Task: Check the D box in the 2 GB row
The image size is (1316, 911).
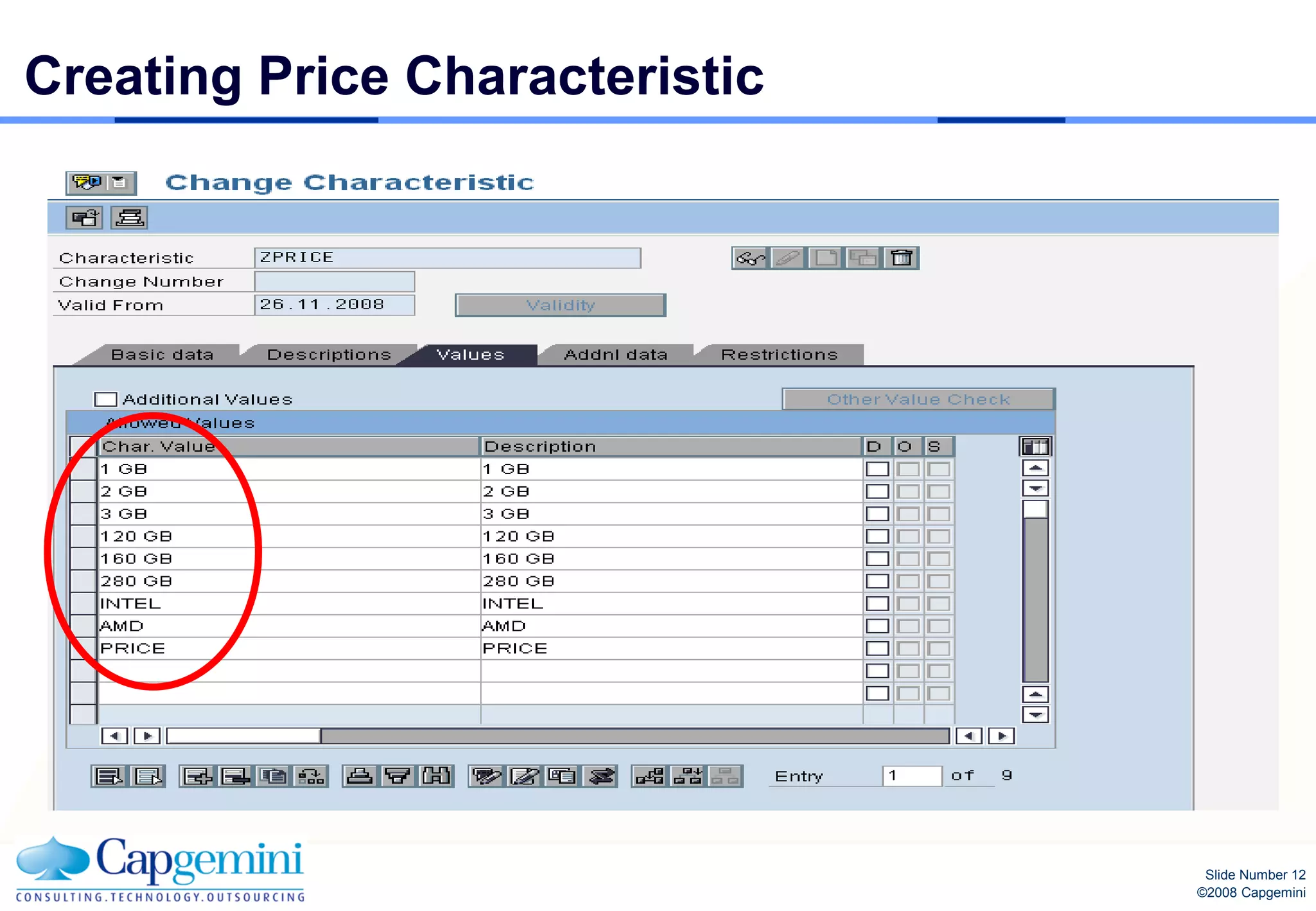Action: [877, 491]
